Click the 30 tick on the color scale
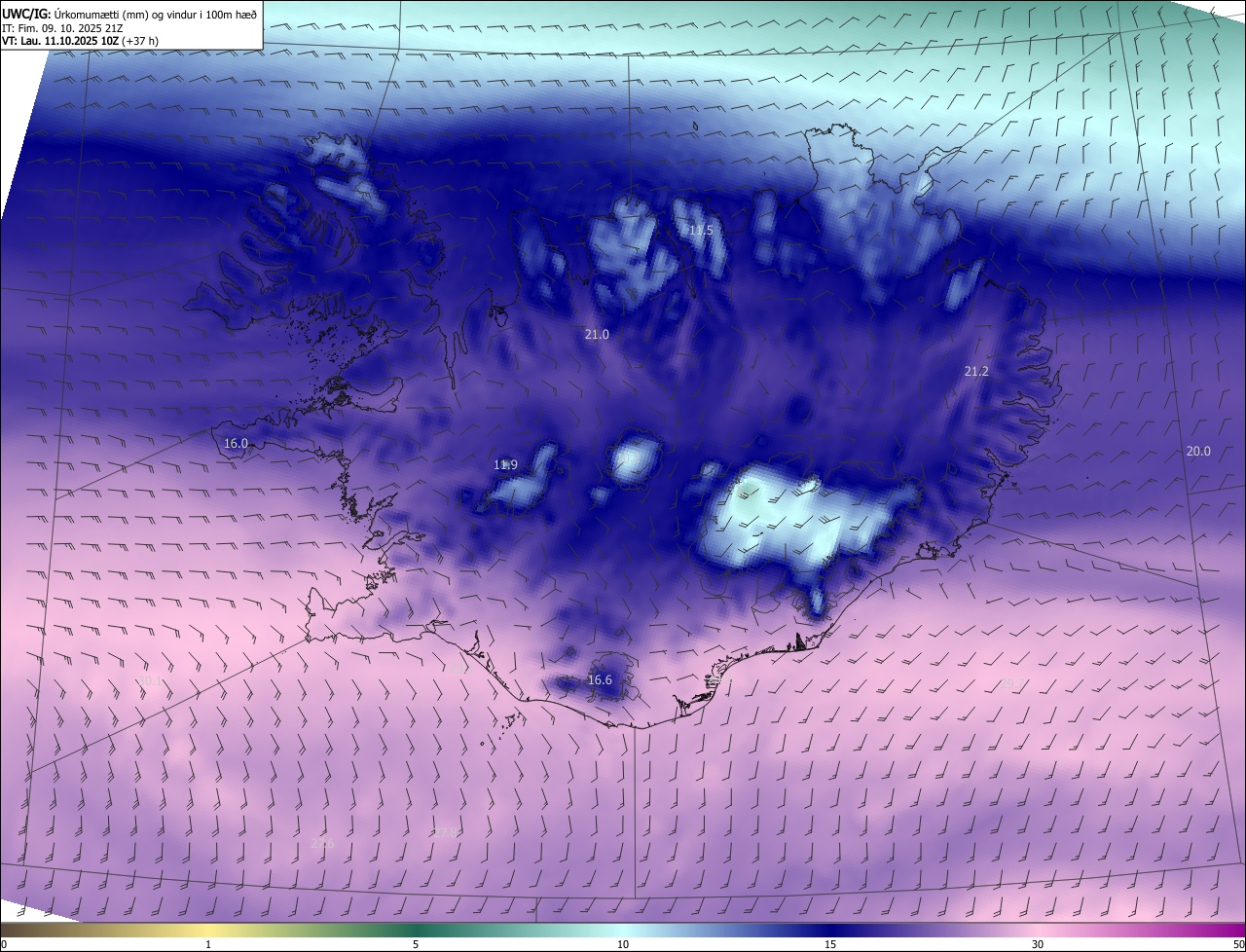1246x952 pixels. 1038,944
